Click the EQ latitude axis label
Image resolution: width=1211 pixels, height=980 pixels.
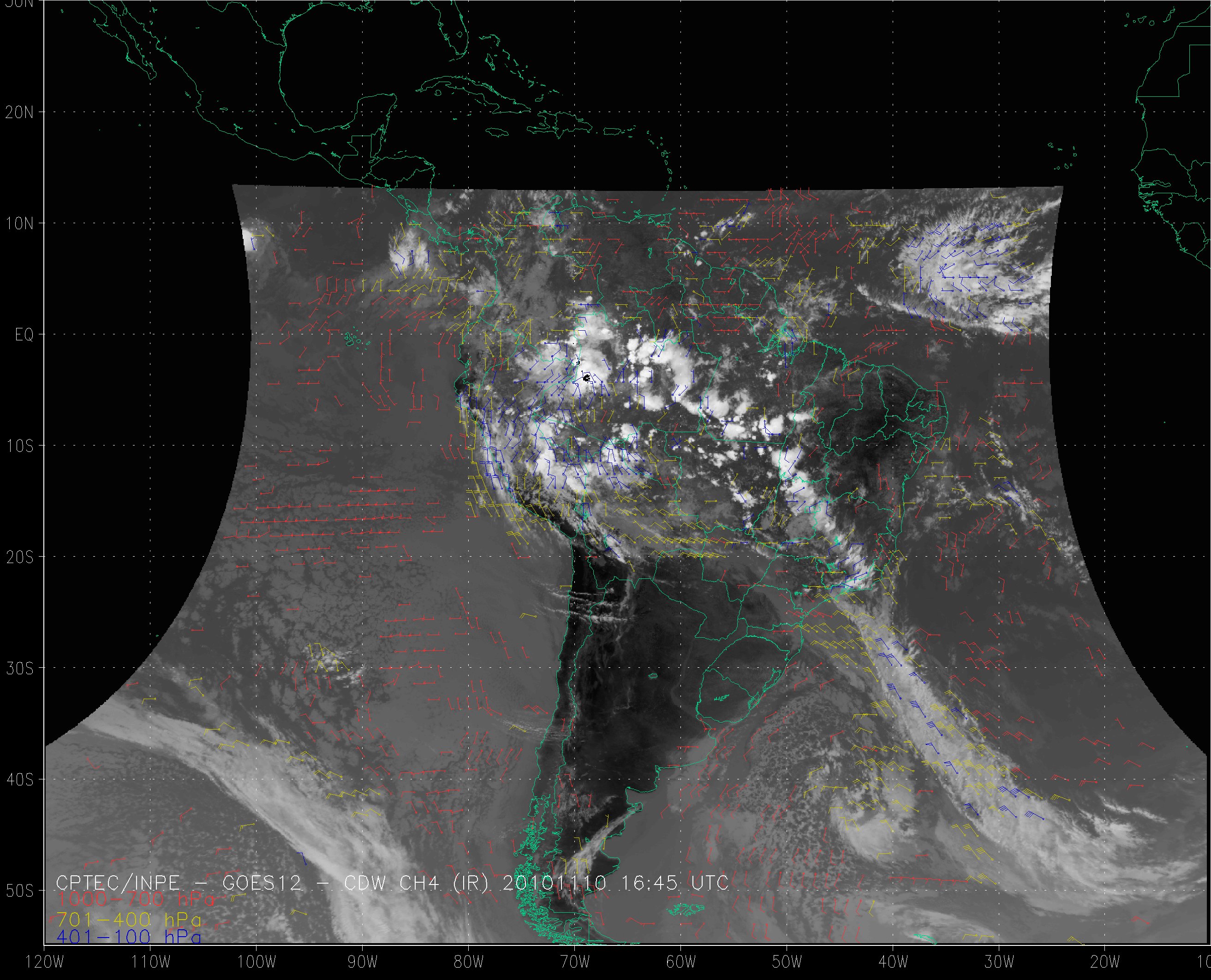click(24, 335)
